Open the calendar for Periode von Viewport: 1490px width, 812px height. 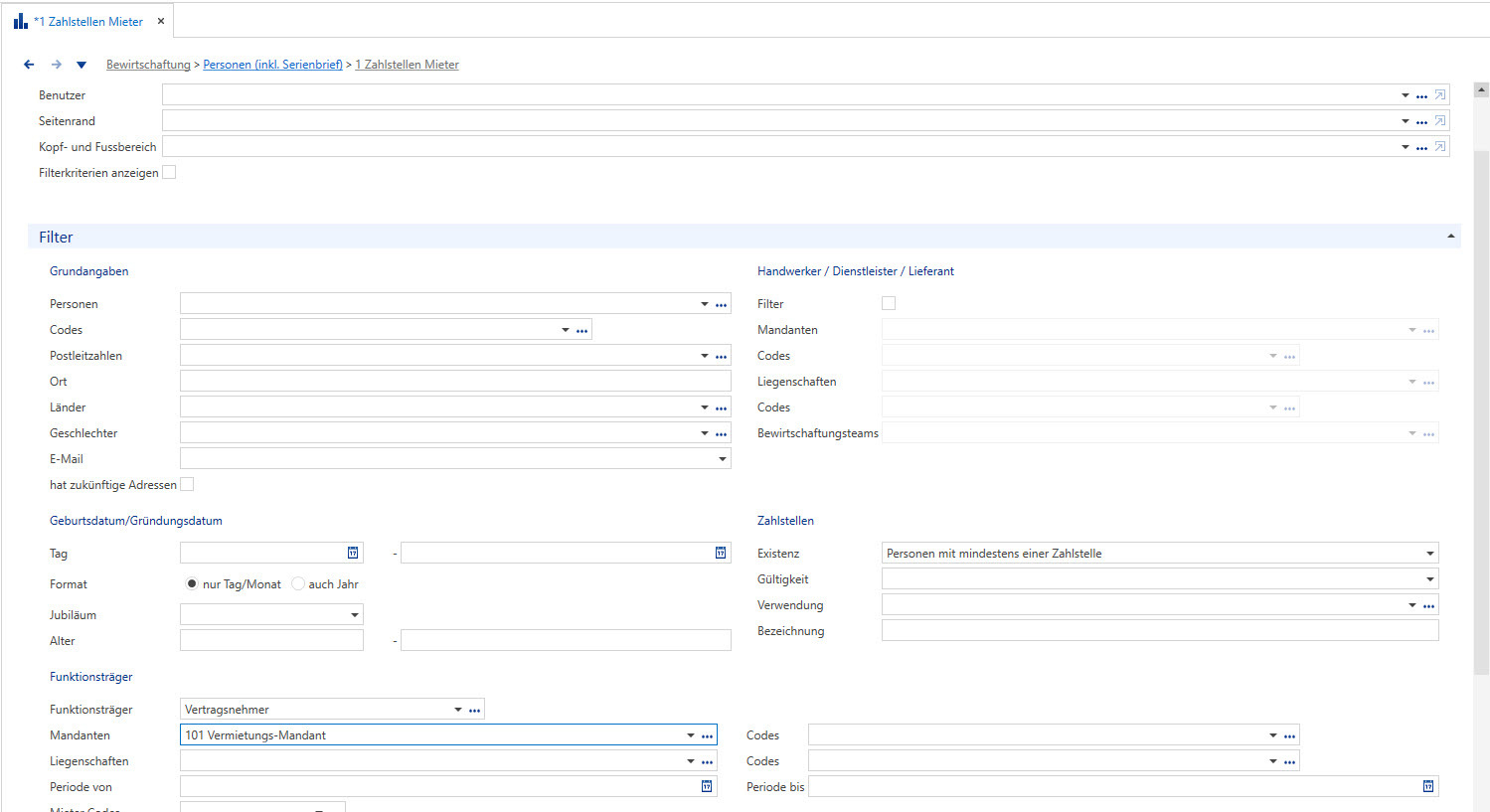click(x=707, y=786)
